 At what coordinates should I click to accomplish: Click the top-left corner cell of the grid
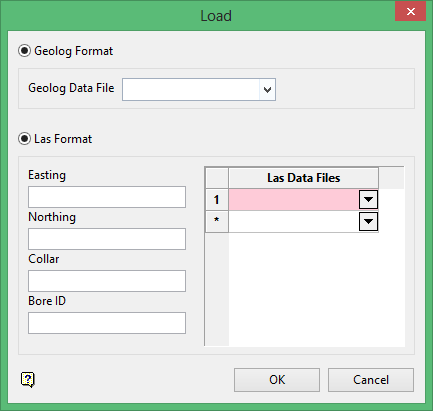[217, 178]
